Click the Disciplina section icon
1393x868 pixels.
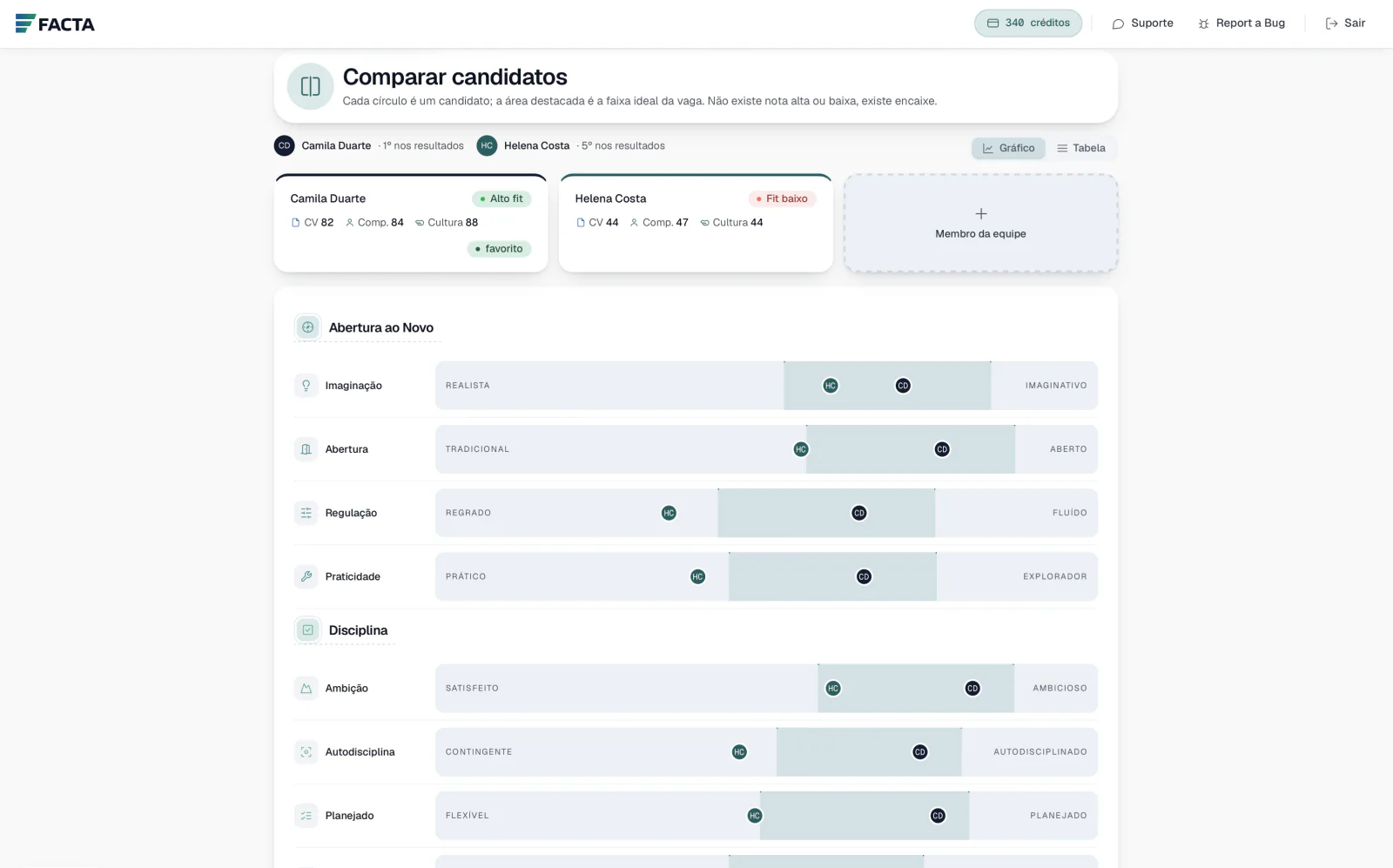point(307,629)
